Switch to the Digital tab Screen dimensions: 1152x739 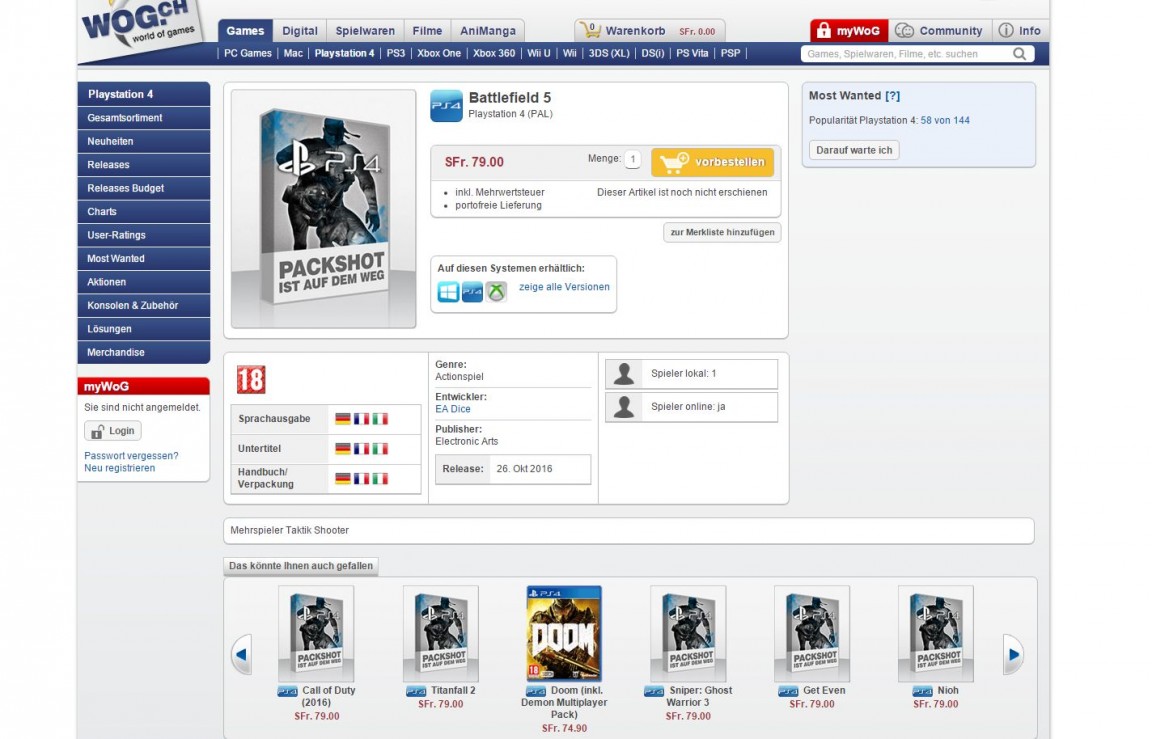(x=300, y=30)
